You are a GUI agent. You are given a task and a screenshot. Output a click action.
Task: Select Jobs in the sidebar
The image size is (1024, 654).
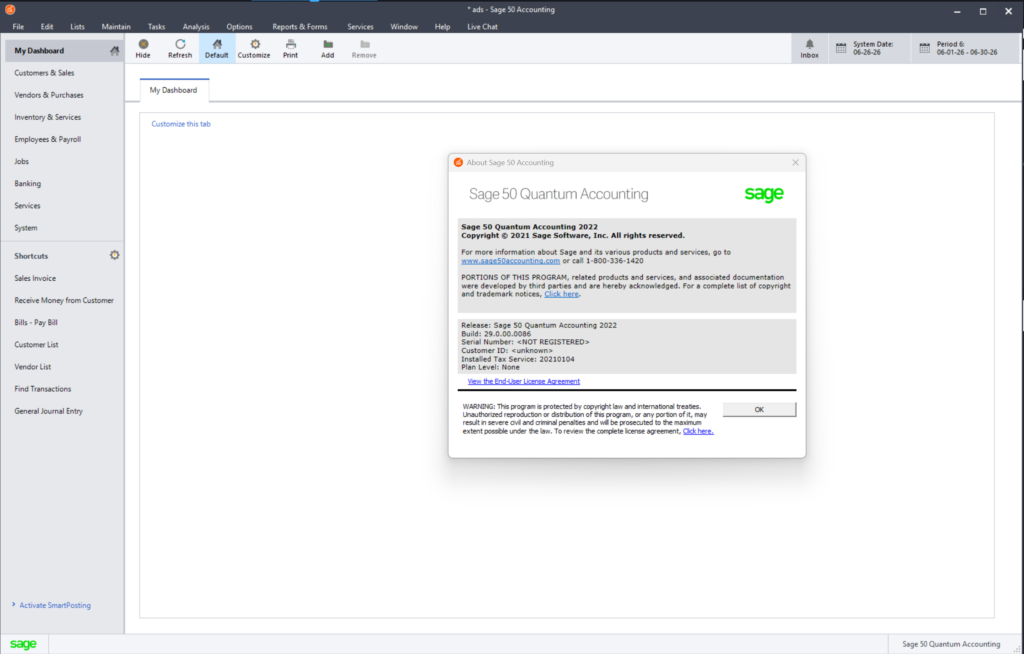tap(22, 161)
